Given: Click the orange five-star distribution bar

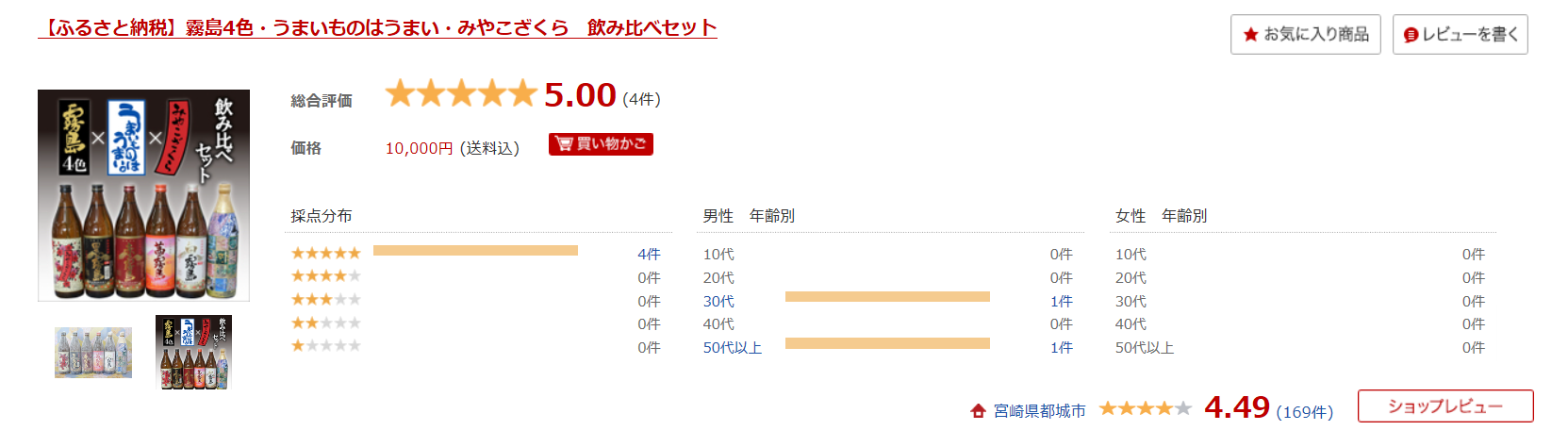Looking at the screenshot, I should point(475,251).
